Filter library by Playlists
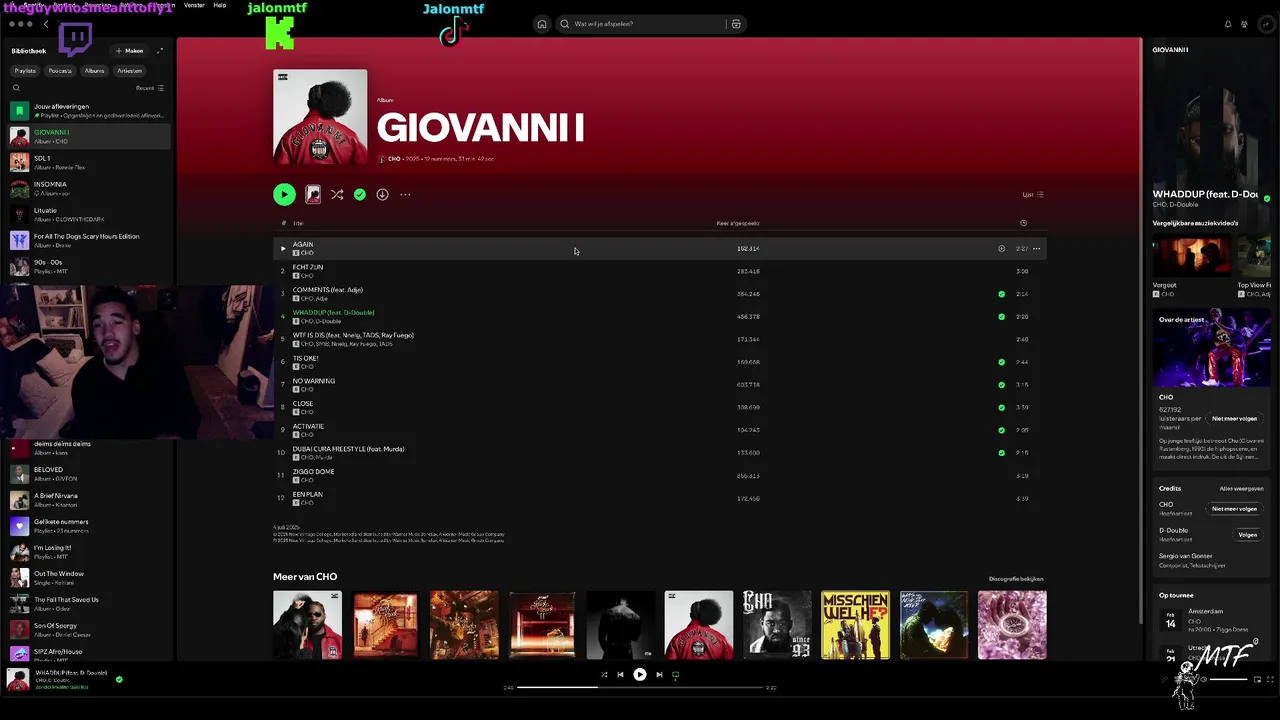The width and height of the screenshot is (1280, 720). pos(25,71)
